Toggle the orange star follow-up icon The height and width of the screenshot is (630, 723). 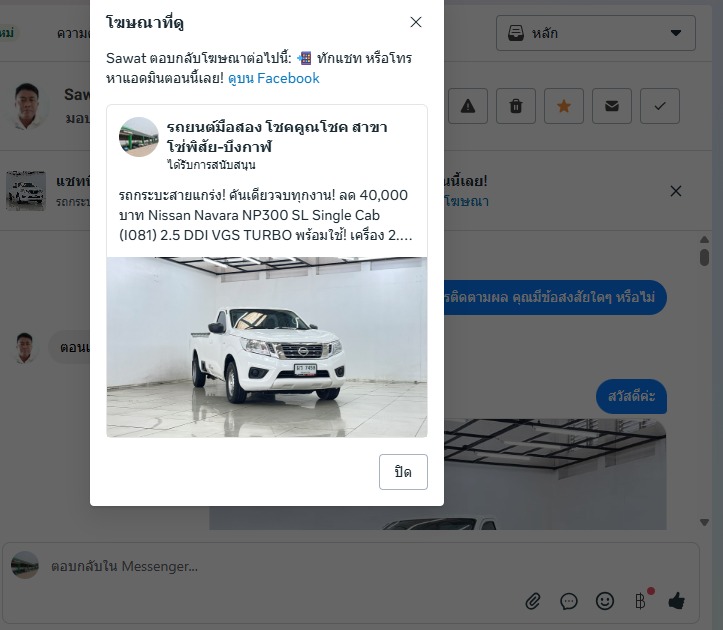pos(563,106)
